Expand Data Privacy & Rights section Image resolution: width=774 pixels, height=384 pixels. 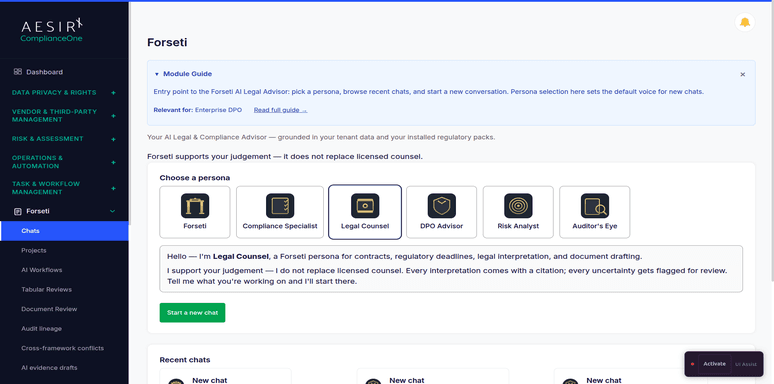tap(113, 92)
